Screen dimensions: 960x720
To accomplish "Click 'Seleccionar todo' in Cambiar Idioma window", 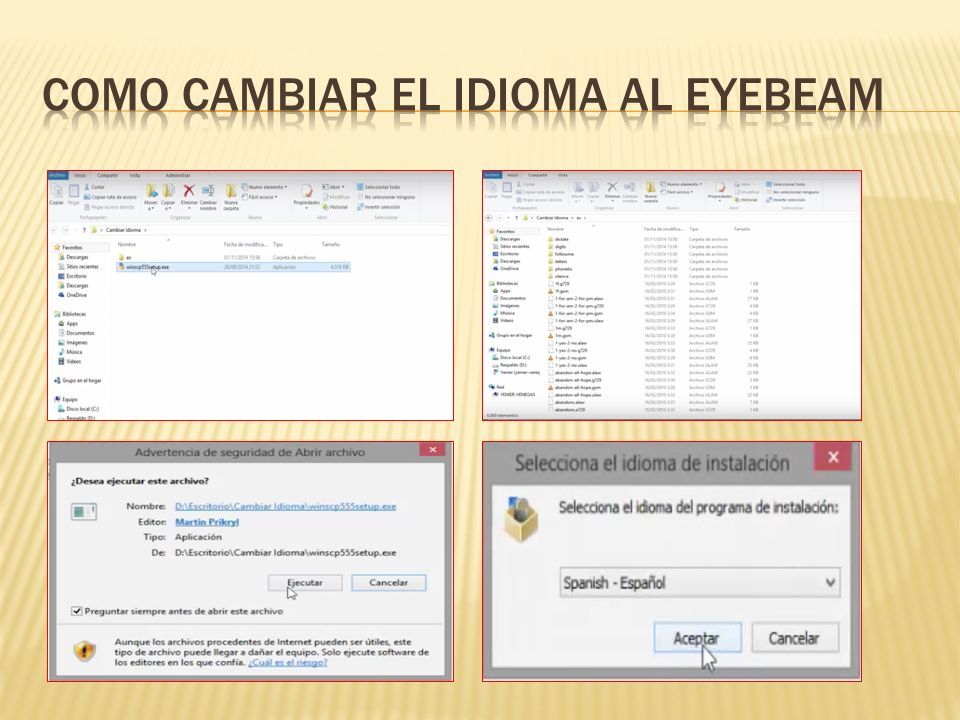I will [379, 187].
